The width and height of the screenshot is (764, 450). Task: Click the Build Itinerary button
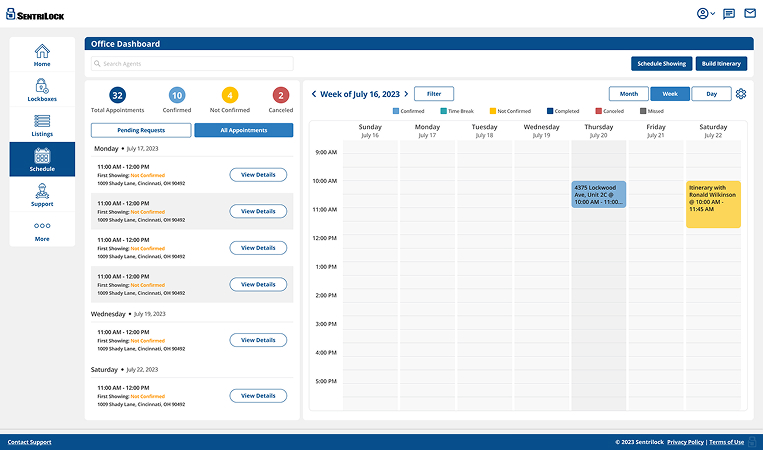coord(721,63)
